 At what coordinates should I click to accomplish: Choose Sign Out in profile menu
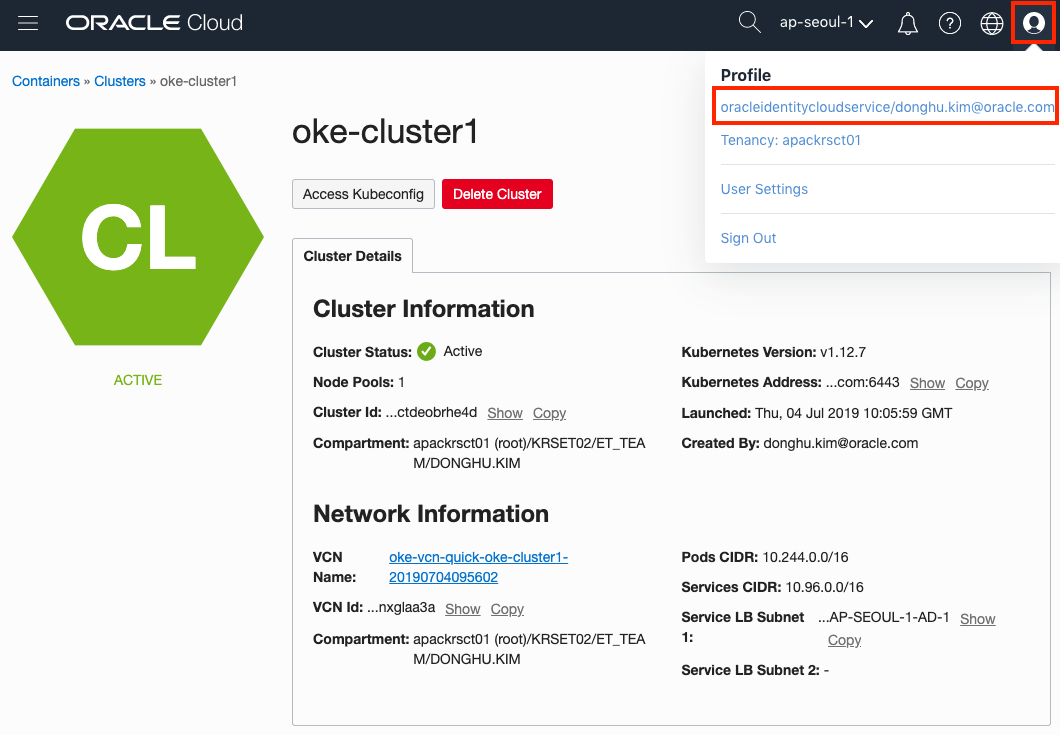748,238
